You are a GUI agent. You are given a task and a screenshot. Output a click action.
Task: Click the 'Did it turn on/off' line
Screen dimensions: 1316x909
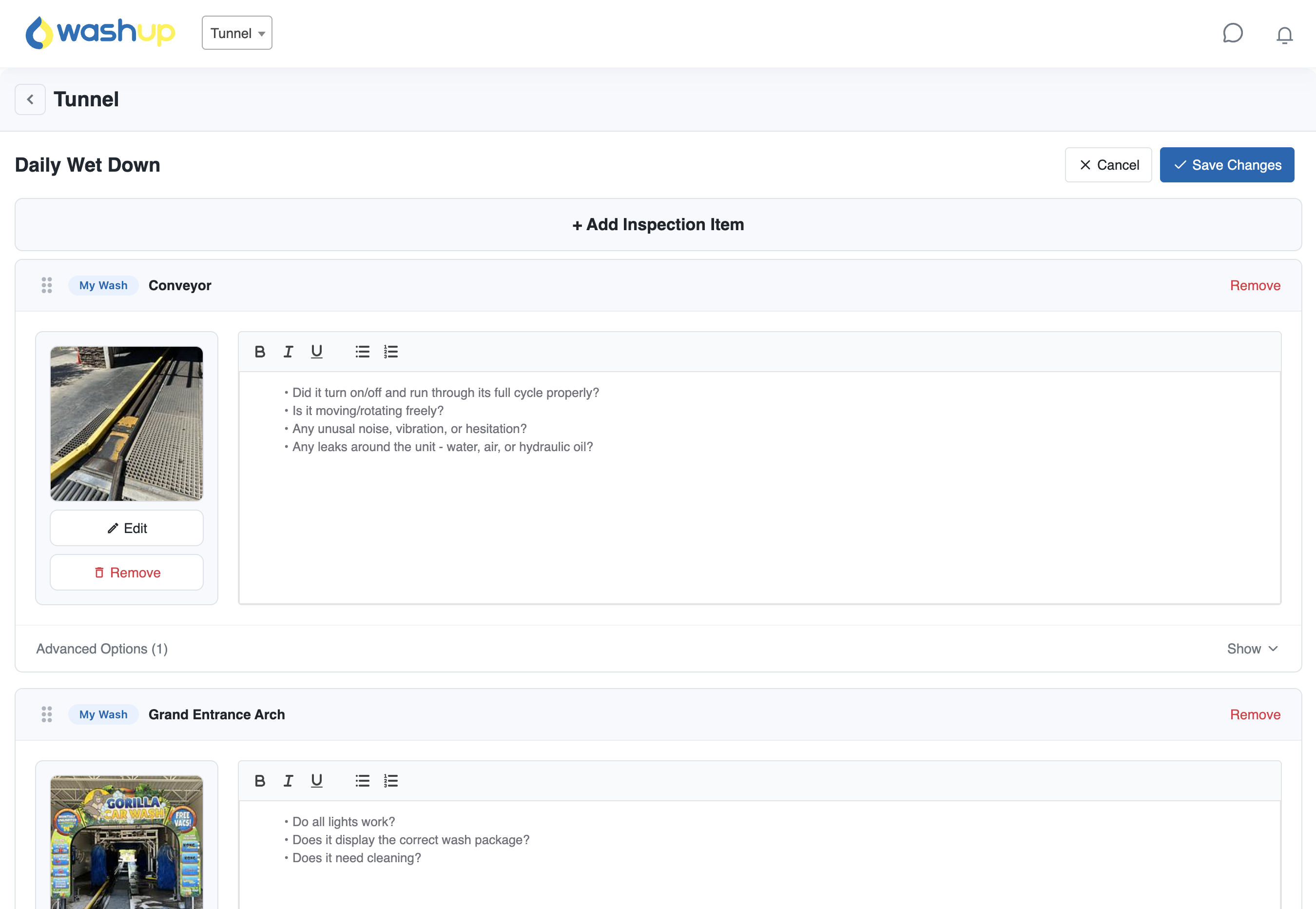pyautogui.click(x=445, y=393)
